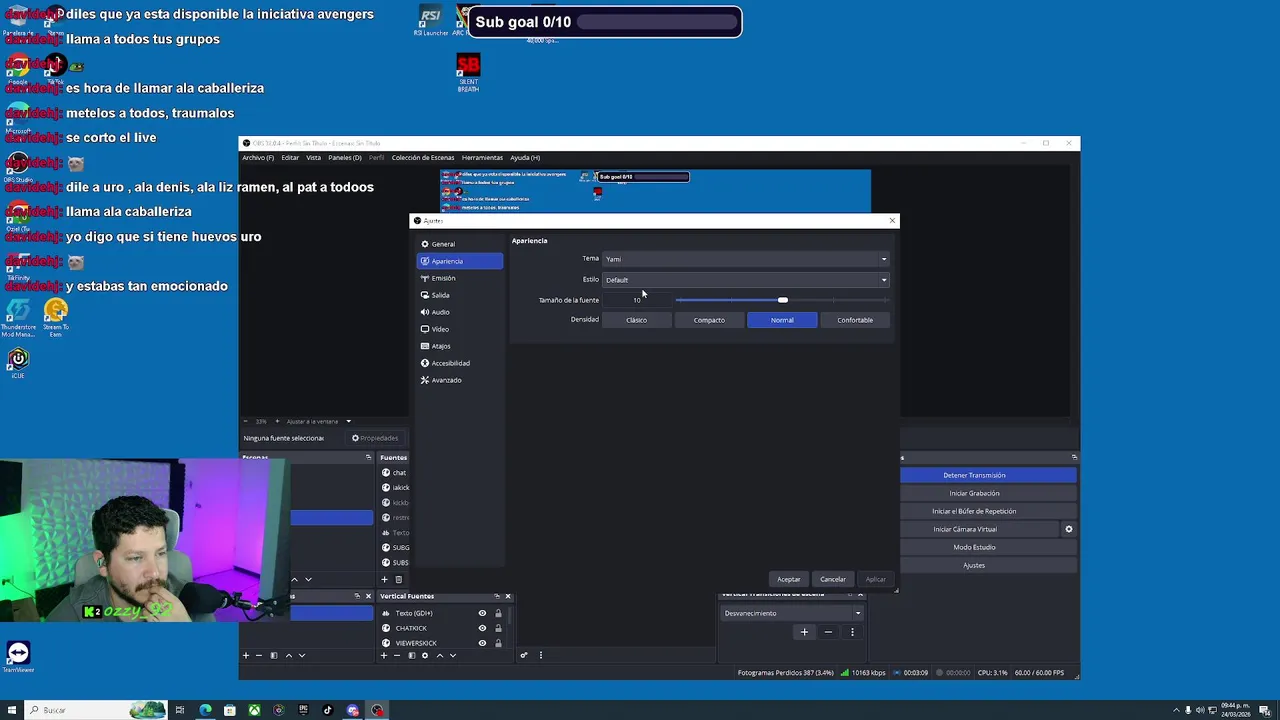Screen dimensions: 1280x720
Task: Open Colección de Escenas menu
Action: click(423, 157)
